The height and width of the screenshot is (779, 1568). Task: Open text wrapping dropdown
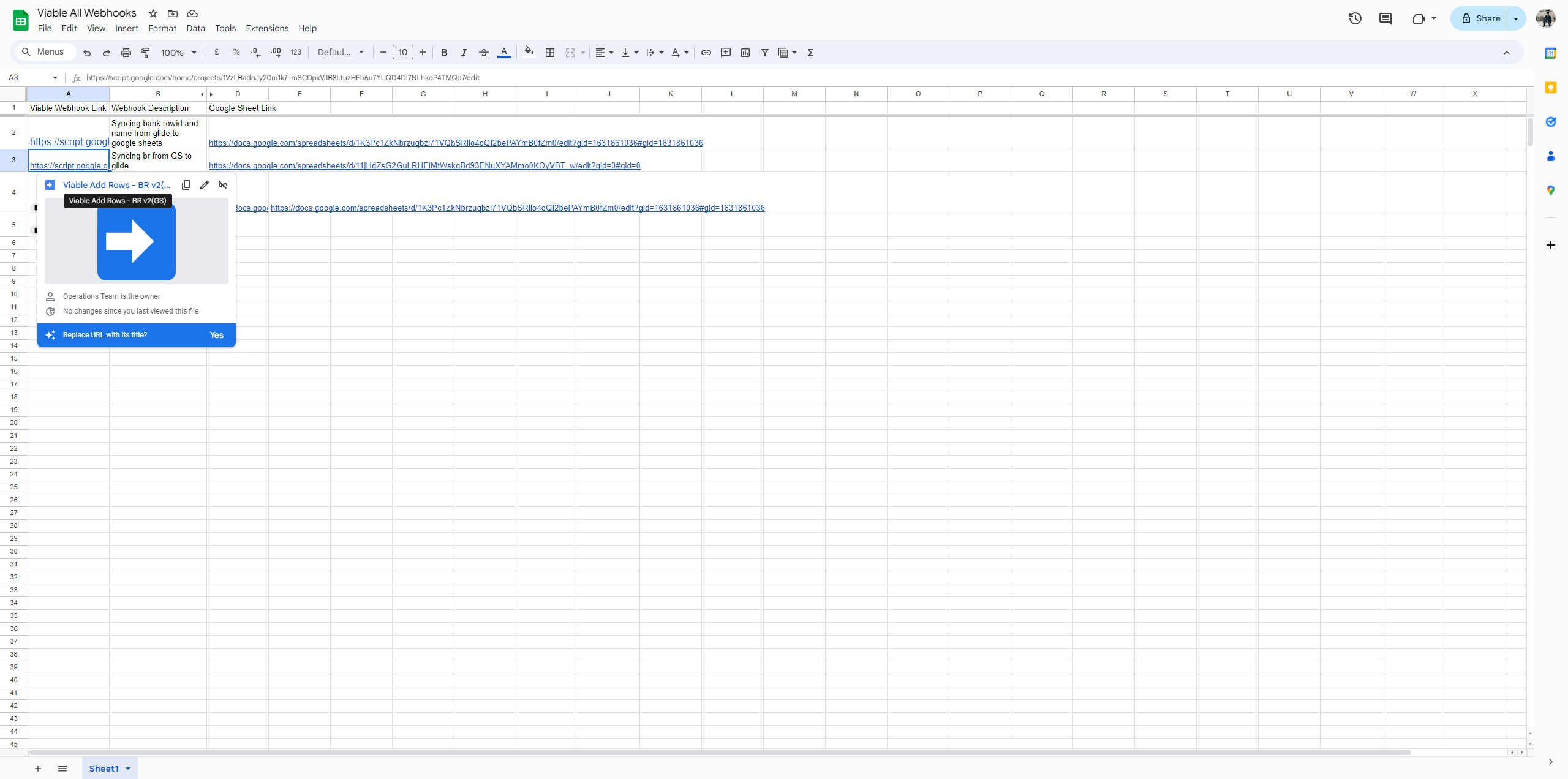[x=655, y=53]
